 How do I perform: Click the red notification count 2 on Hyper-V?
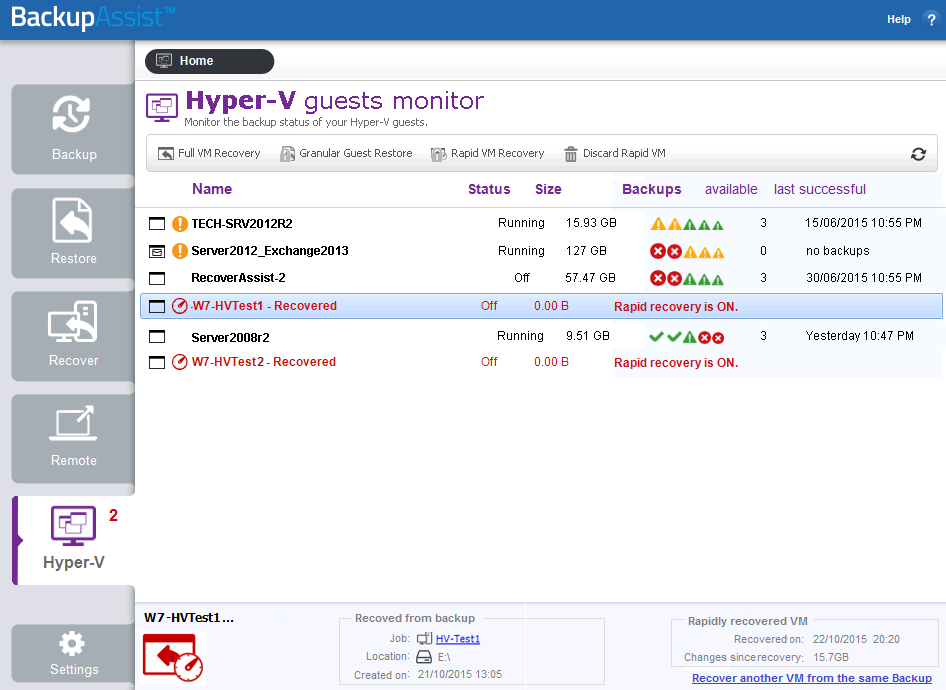[x=113, y=515]
